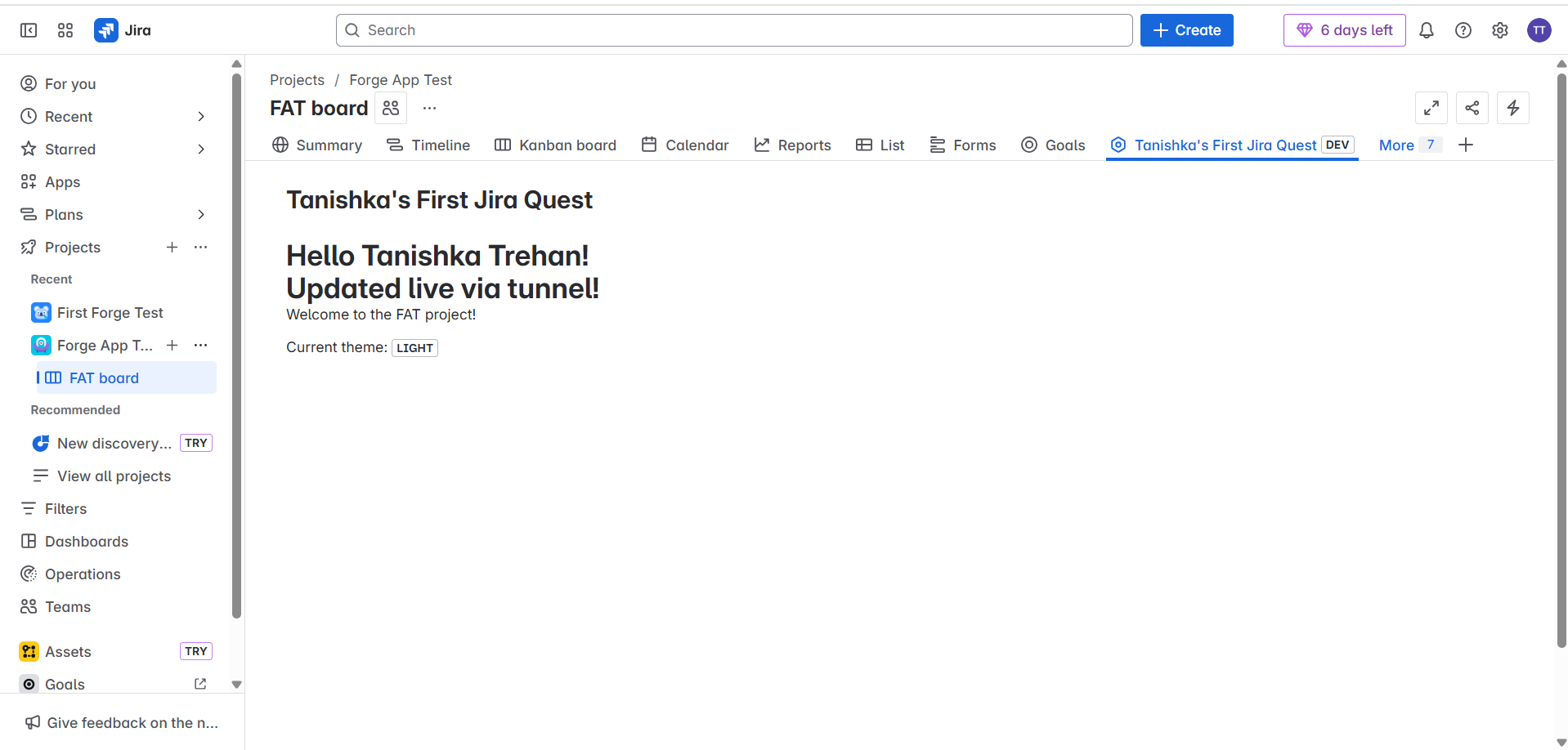Open more options next to Projects
The height and width of the screenshot is (750, 1568).
201,247
